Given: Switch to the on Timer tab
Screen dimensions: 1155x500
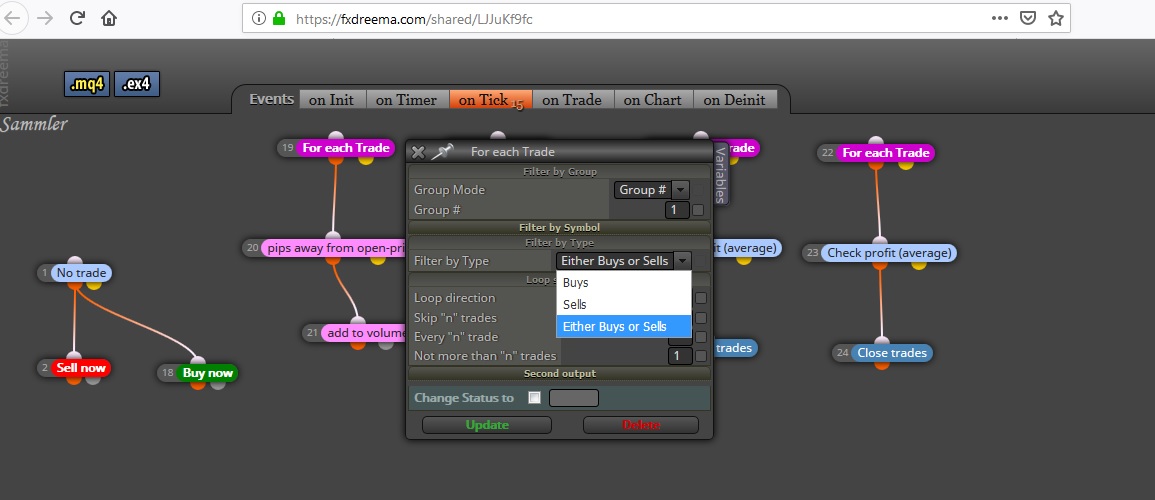Looking at the screenshot, I should 407,100.
